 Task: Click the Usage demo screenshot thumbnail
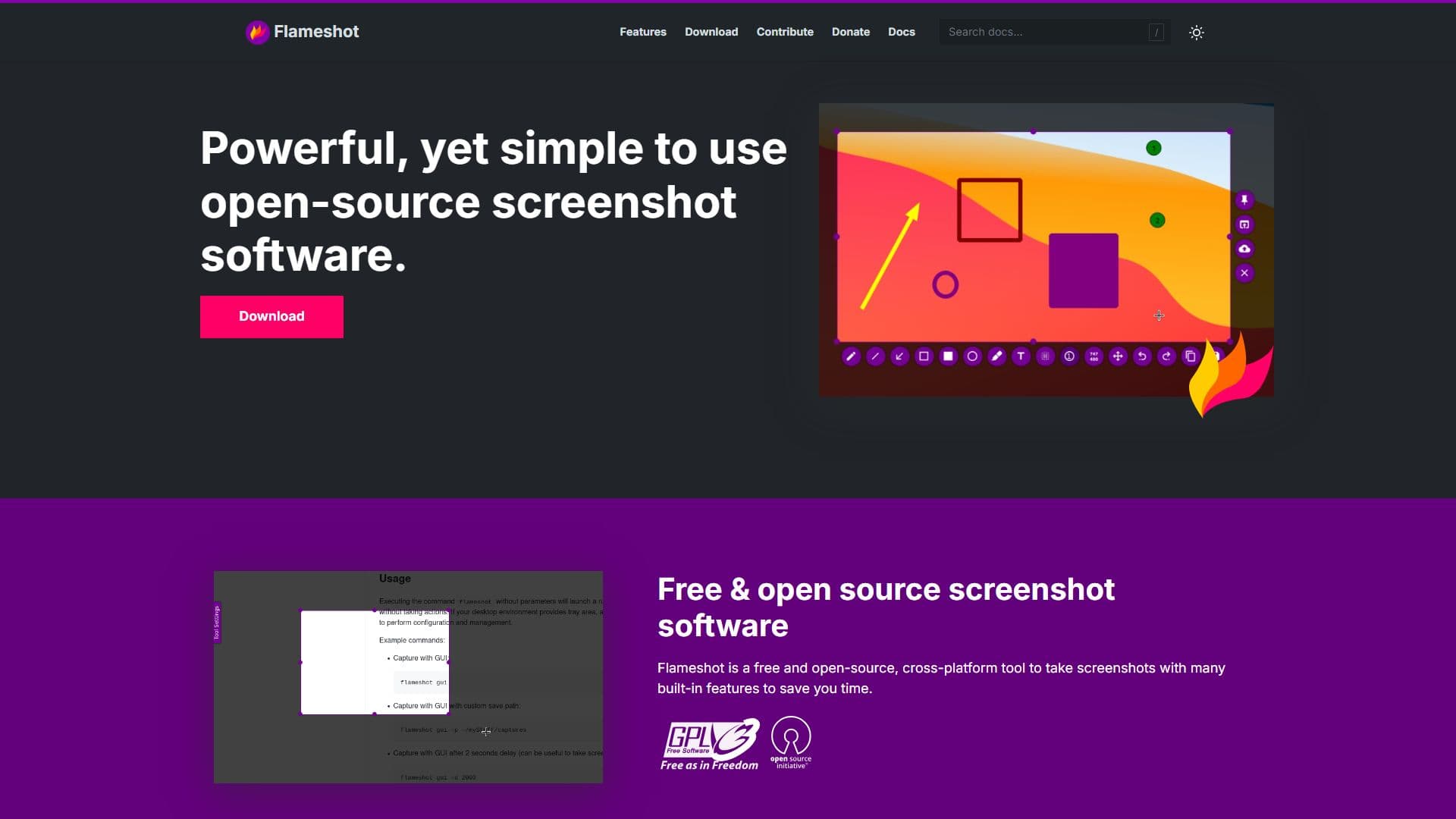(408, 677)
